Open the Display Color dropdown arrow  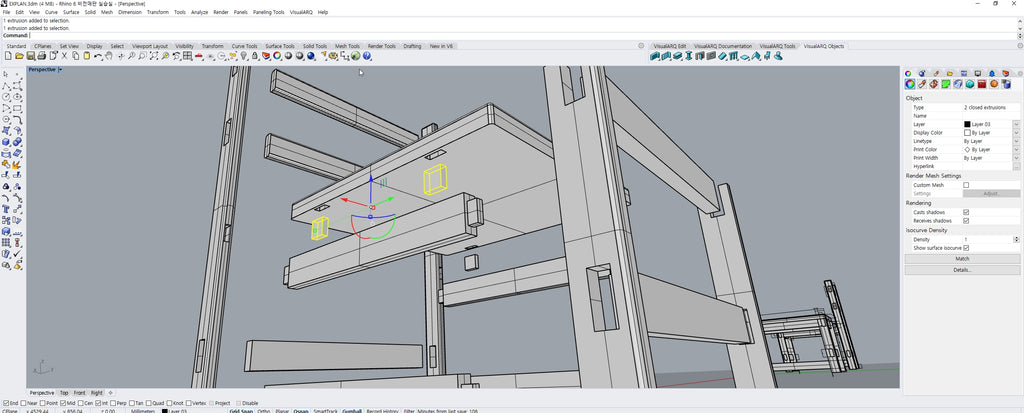point(1016,133)
